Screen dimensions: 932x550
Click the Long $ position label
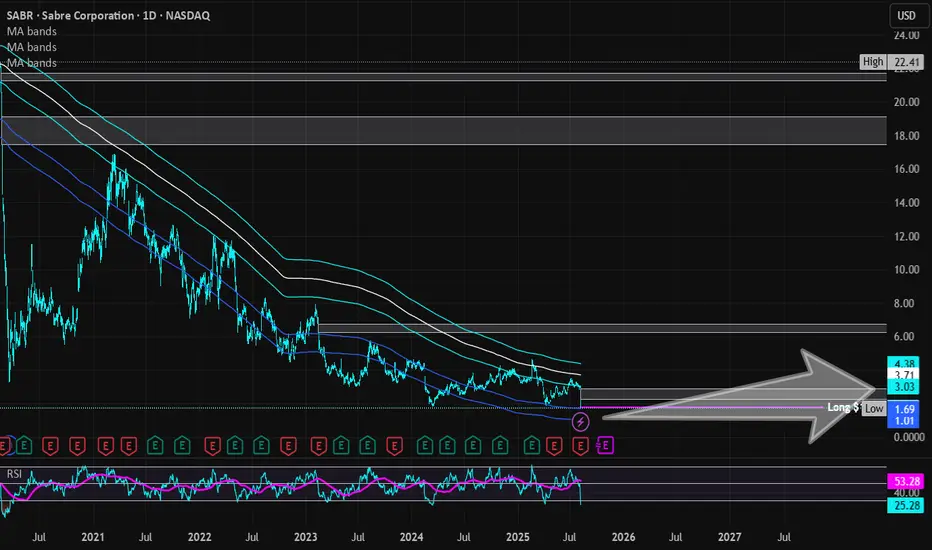(843, 407)
